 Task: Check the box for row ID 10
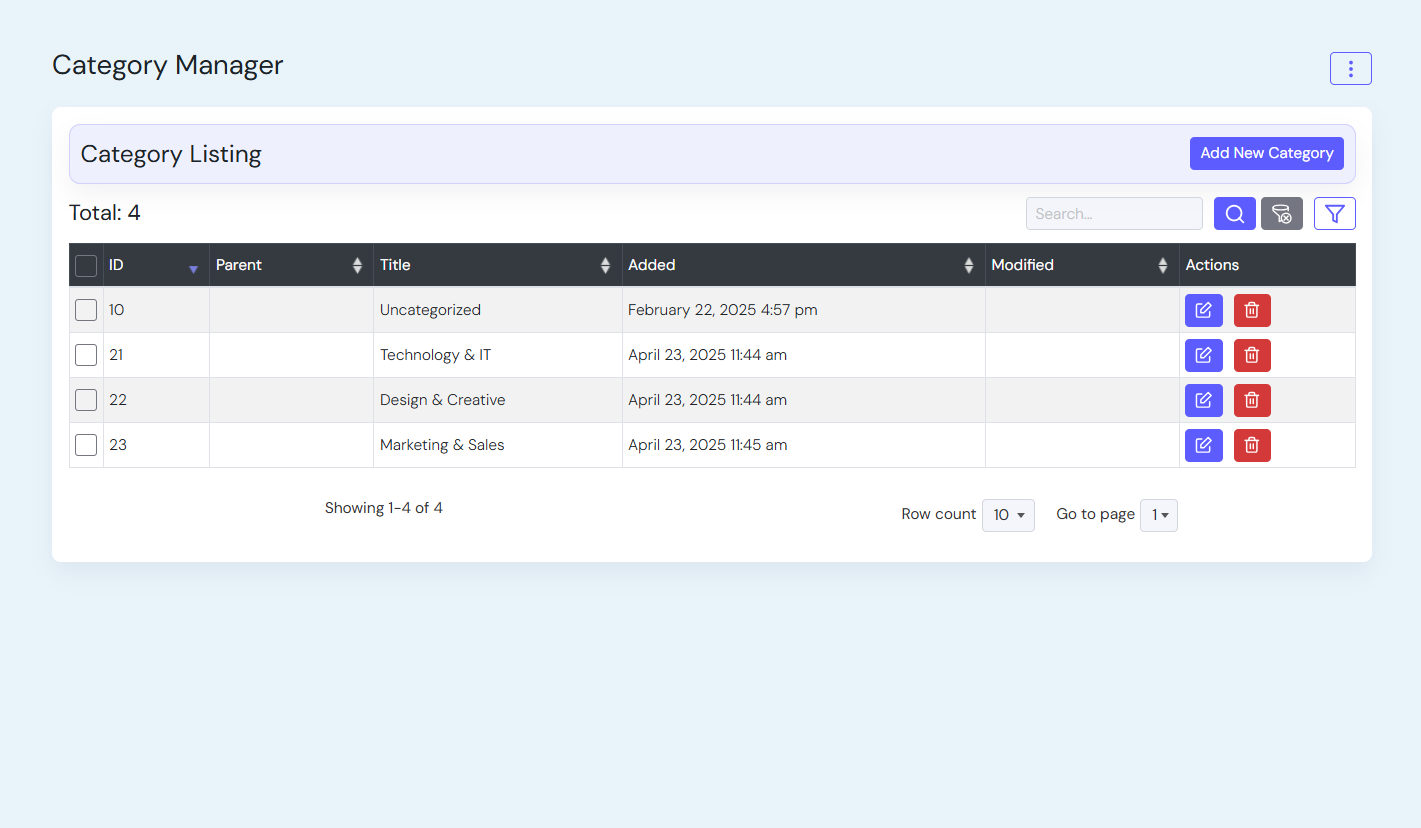[x=86, y=310]
